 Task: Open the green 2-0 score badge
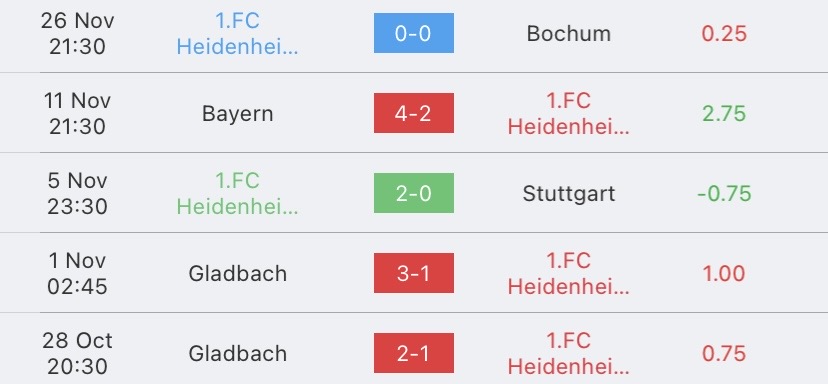pos(413,193)
